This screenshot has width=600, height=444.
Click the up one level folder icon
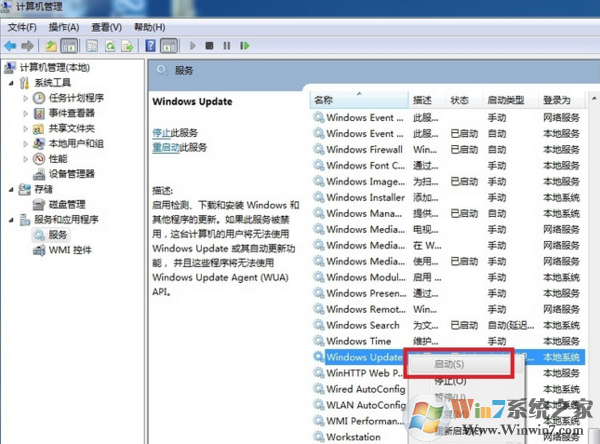tap(52, 46)
